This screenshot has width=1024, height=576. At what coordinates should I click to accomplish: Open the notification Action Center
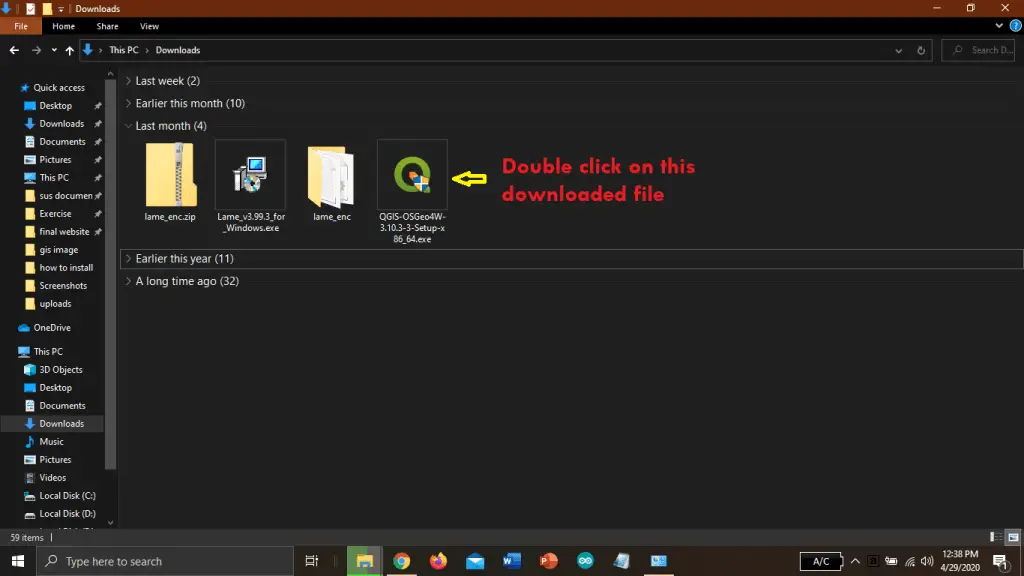point(1001,561)
